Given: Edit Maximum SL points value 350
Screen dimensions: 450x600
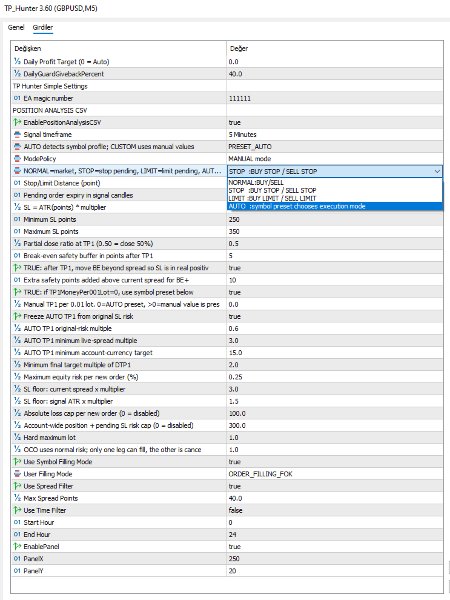Looking at the screenshot, I should 335,232.
